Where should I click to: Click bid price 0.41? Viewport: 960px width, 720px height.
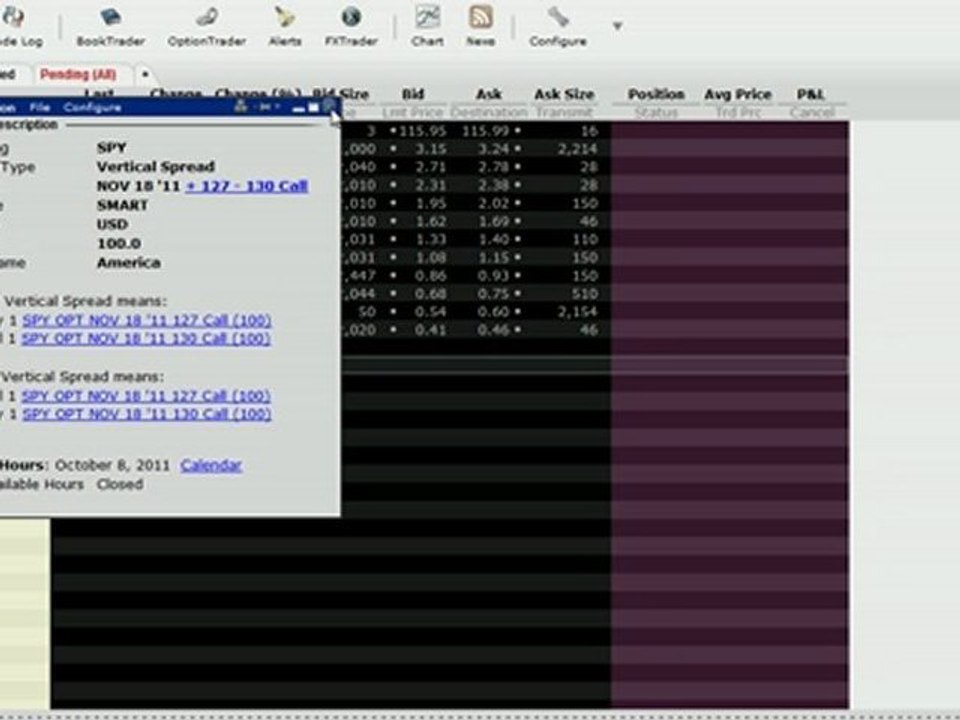(x=430, y=330)
